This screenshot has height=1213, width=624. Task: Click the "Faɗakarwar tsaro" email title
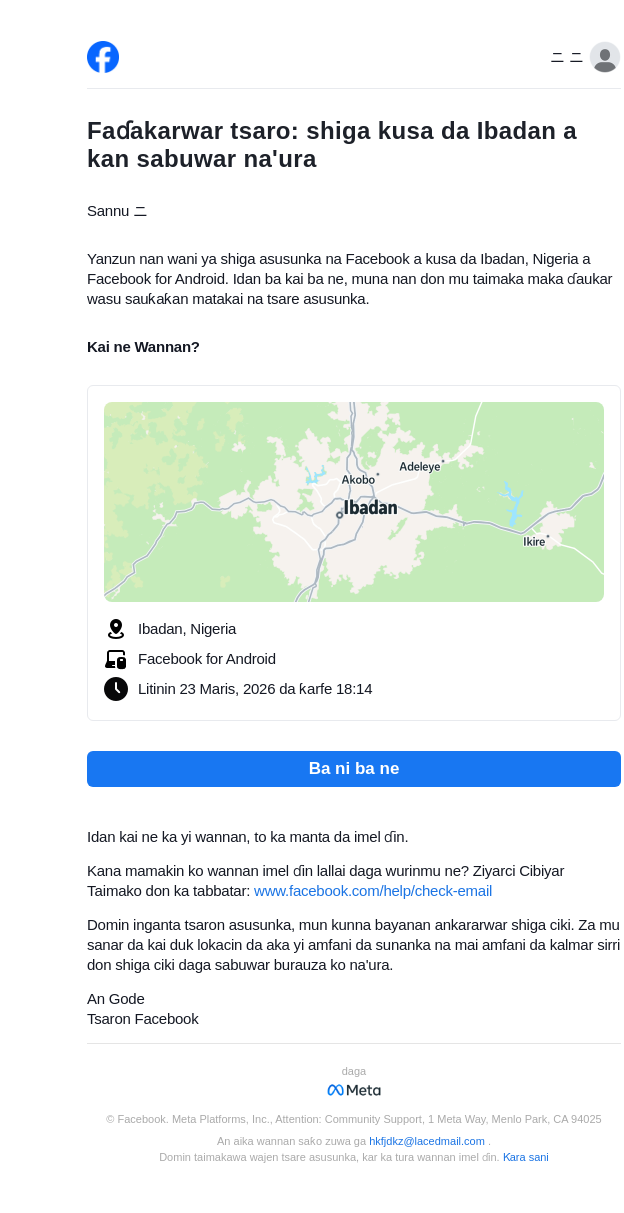point(332,145)
